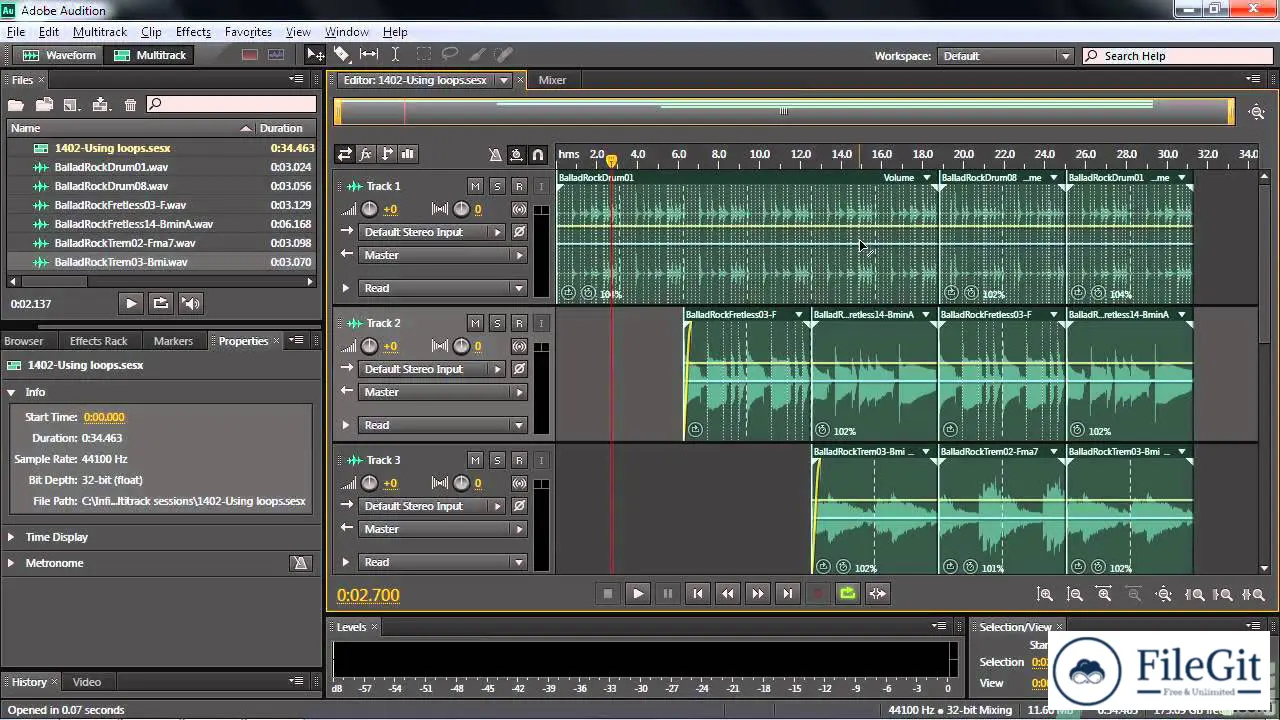Toggle Track 1 polarity reverse button
This screenshot has width=1280, height=720.
519,232
